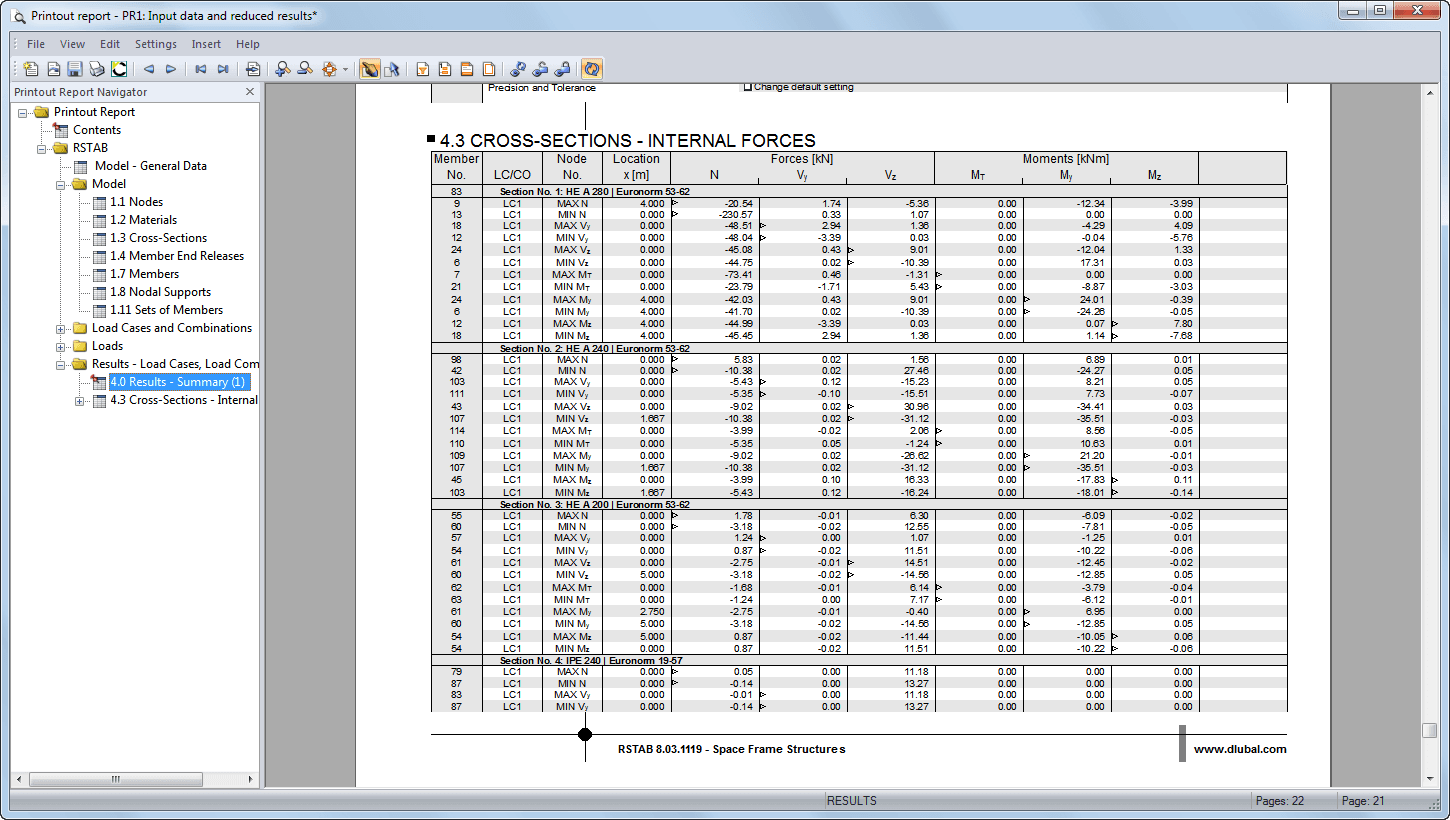Activate the Zoom In magnifier tool
The image size is (1450, 820).
pyautogui.click(x=283, y=69)
